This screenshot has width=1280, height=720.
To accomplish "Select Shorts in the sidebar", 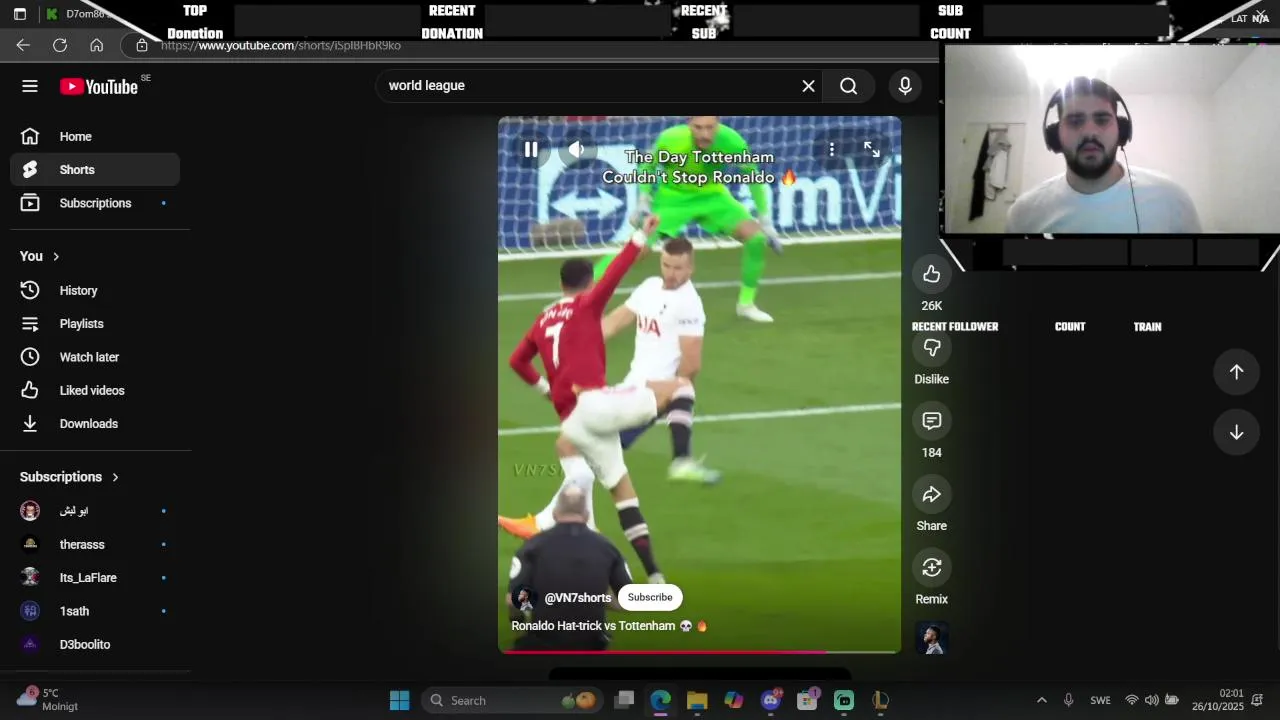I will [x=95, y=170].
